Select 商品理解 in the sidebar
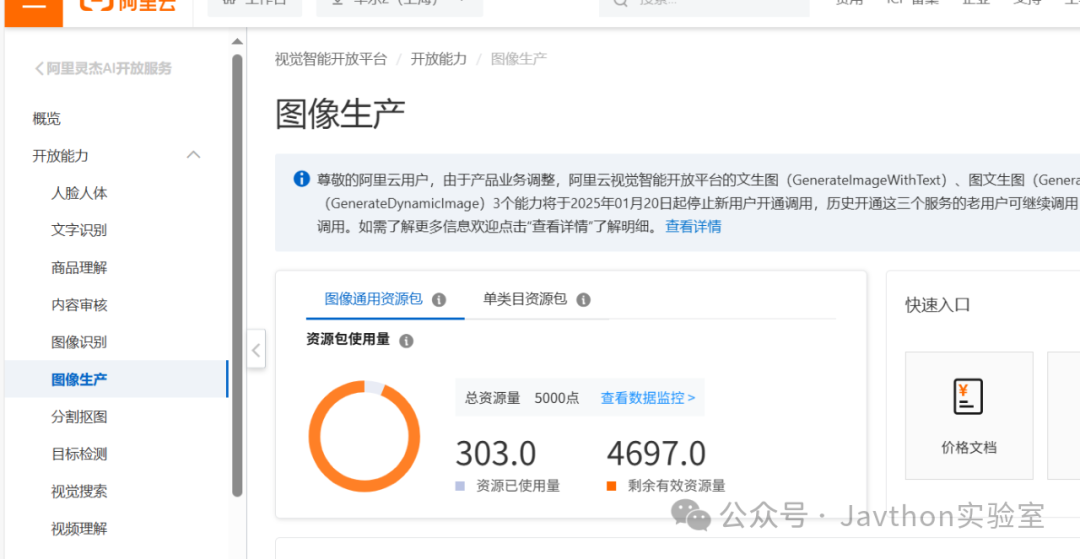The height and width of the screenshot is (559, 1080). (79, 268)
